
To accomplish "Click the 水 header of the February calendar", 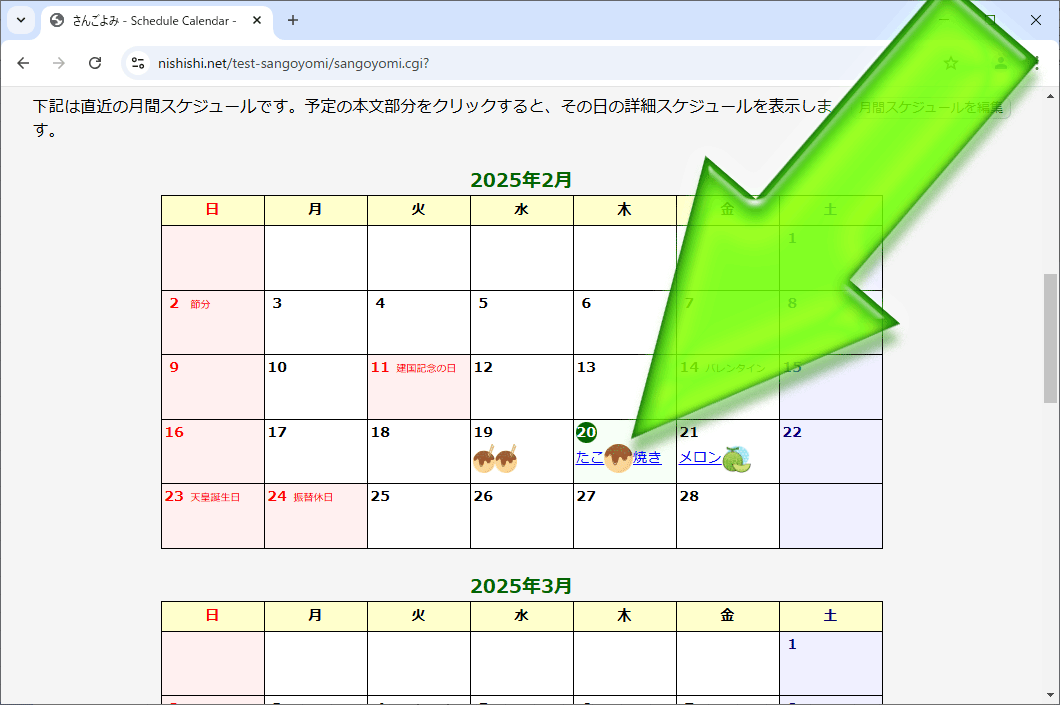I will [521, 210].
